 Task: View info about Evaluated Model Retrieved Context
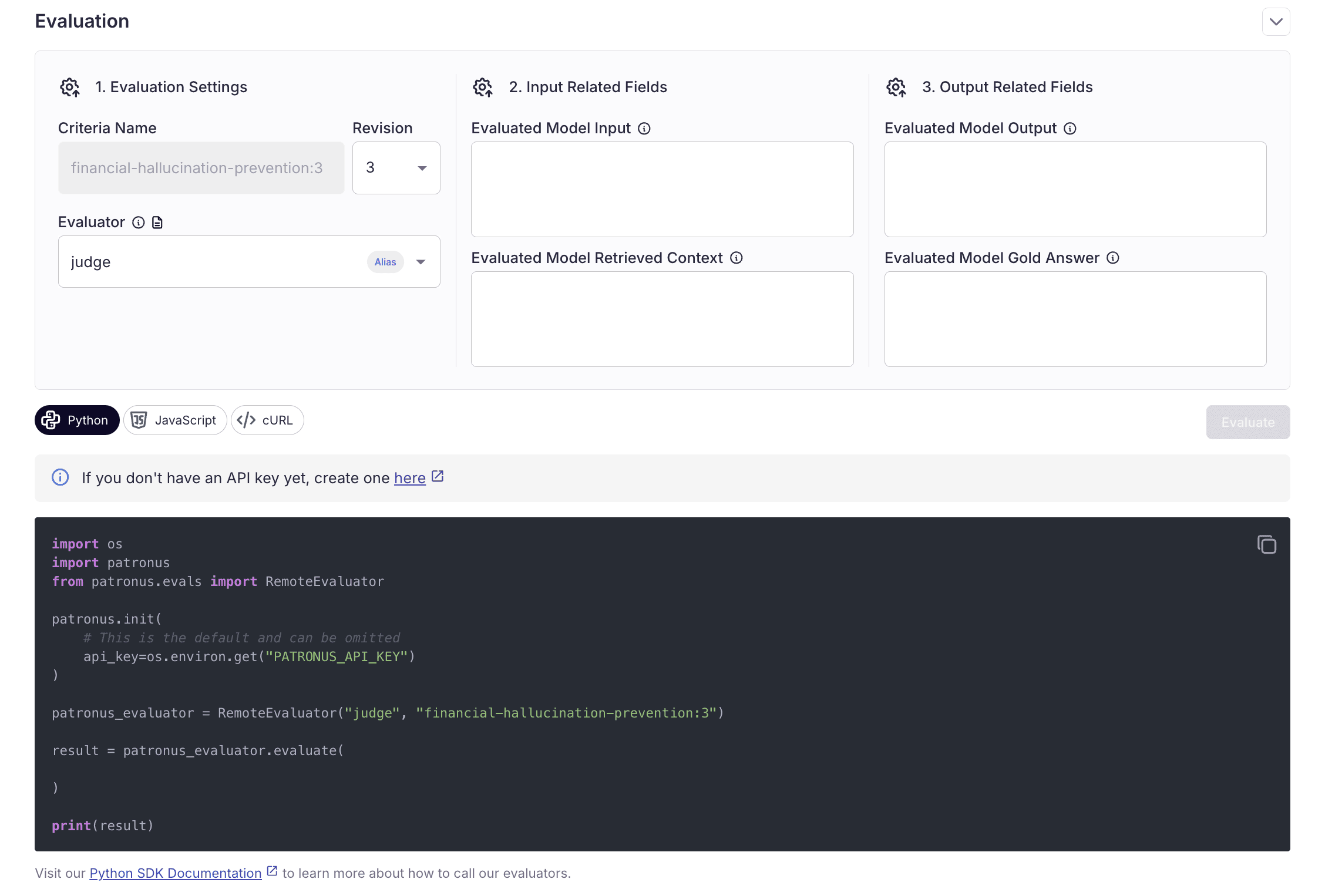coord(737,258)
